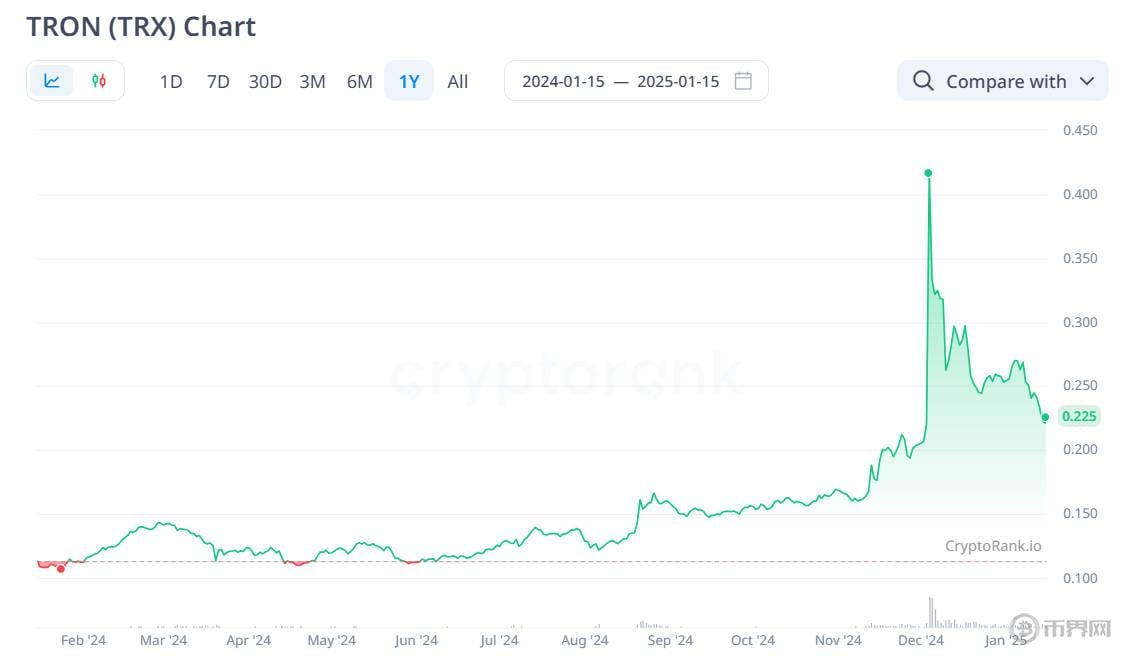Click the current price 0.225 label

tap(1079, 417)
